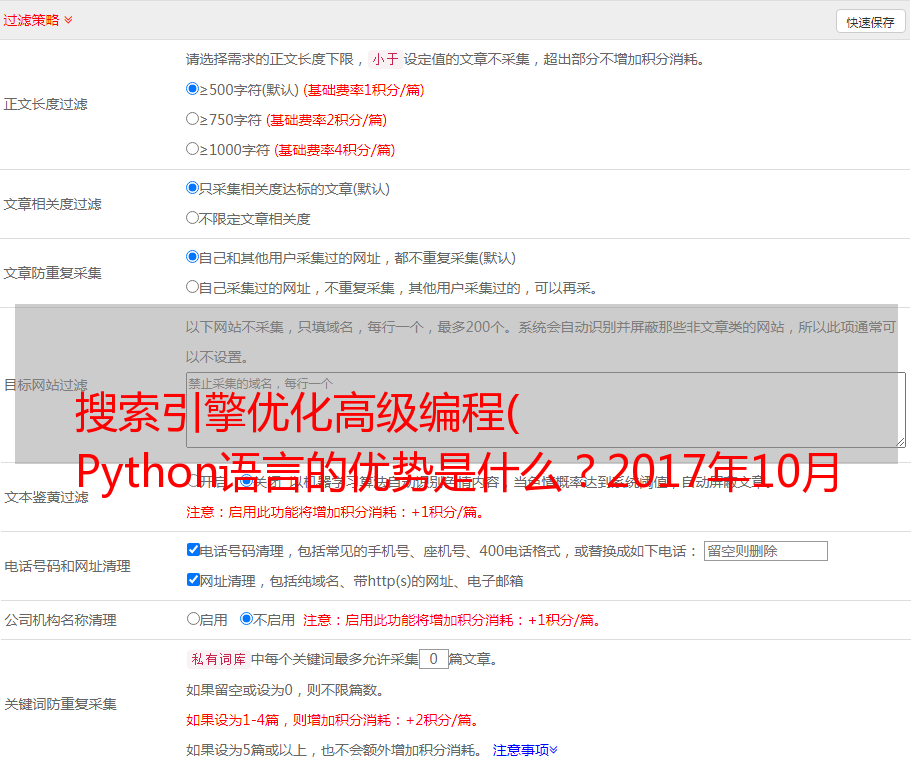This screenshot has width=912, height=768.
Task: Select 自己采集过的网址，不重复采集 option
Action: (x=193, y=287)
